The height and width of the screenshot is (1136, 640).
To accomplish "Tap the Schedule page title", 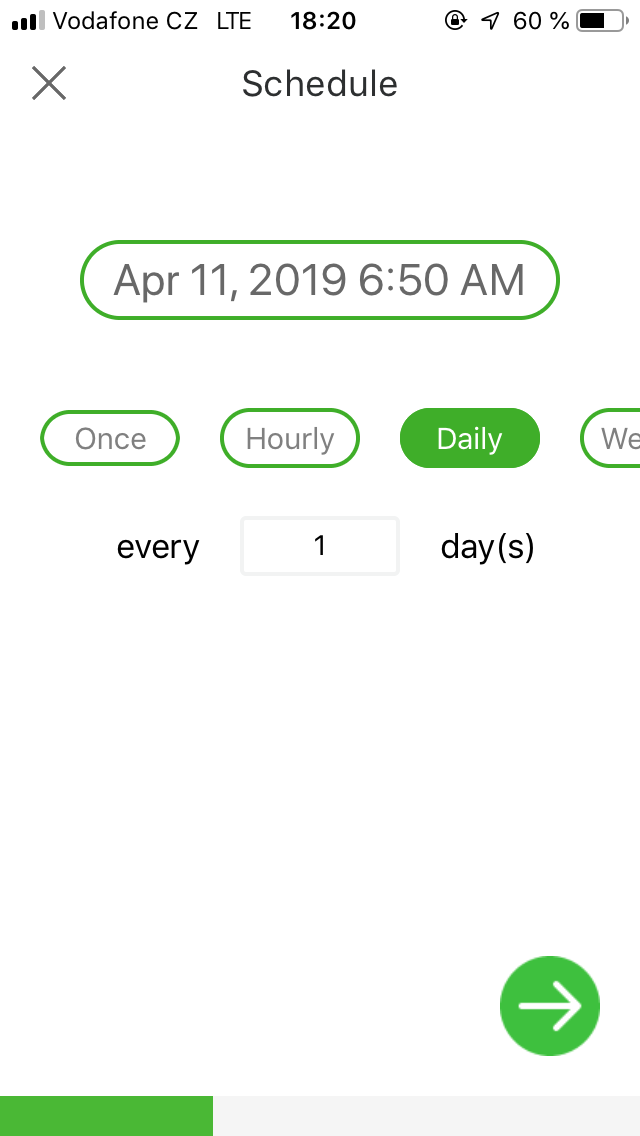I will (320, 84).
